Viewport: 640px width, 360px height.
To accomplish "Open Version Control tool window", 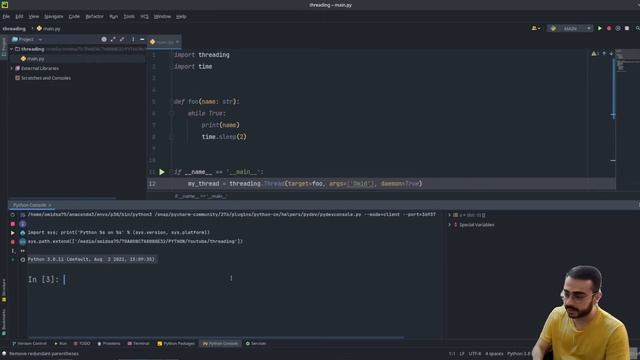I will (x=29, y=344).
